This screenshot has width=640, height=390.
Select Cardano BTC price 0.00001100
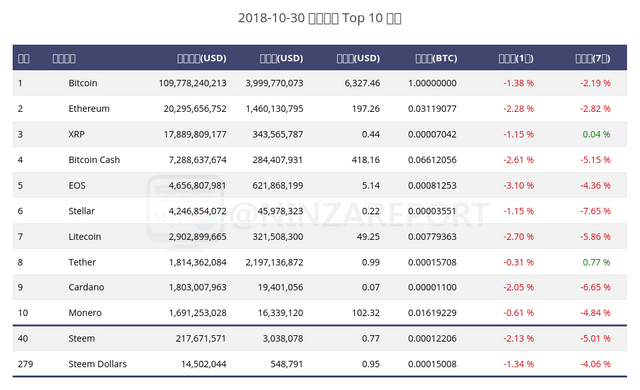tap(432, 287)
